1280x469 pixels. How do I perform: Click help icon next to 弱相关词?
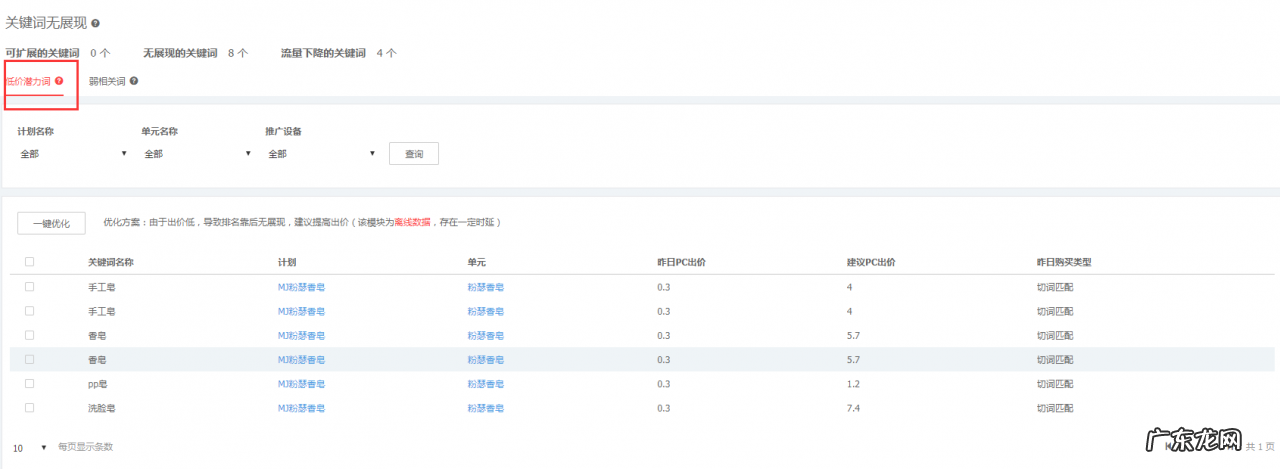(x=134, y=81)
